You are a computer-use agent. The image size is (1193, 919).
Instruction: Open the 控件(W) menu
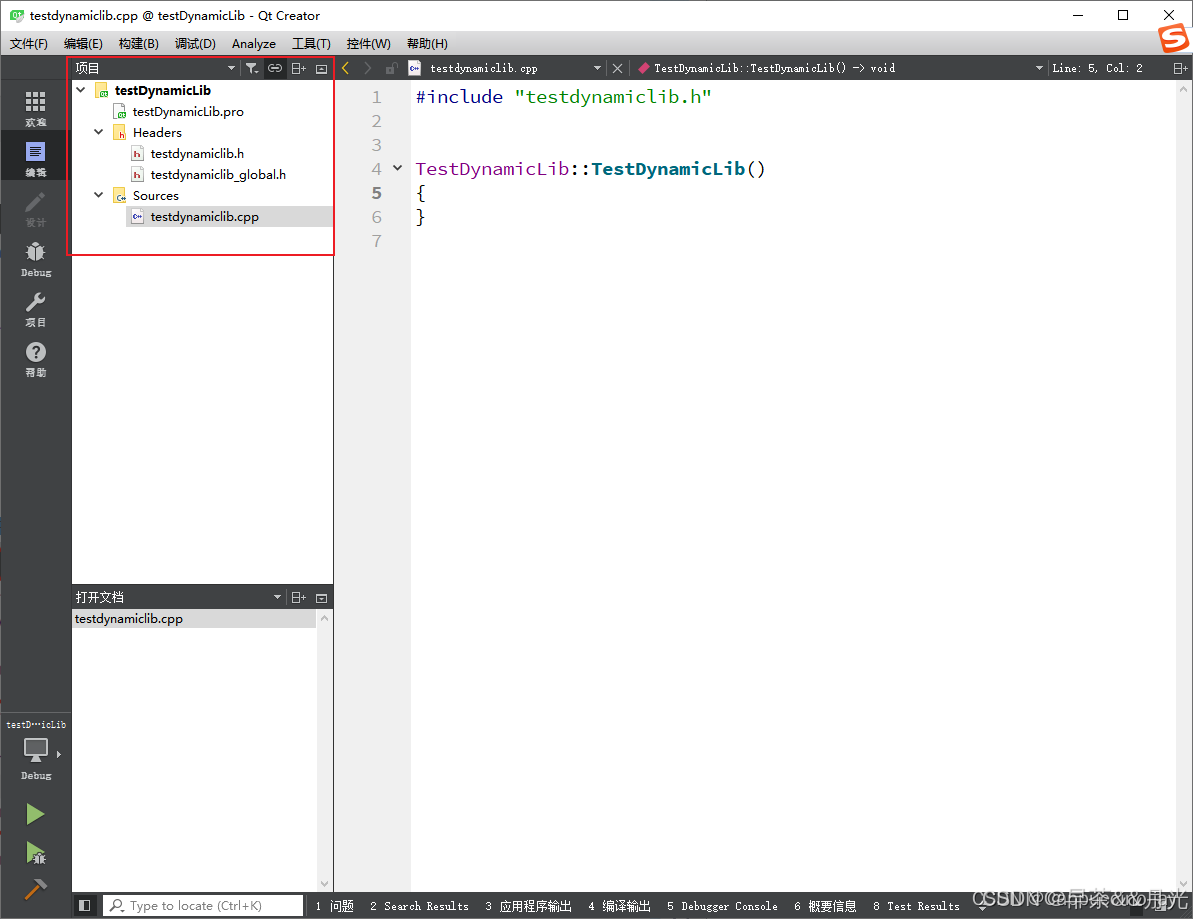[368, 43]
